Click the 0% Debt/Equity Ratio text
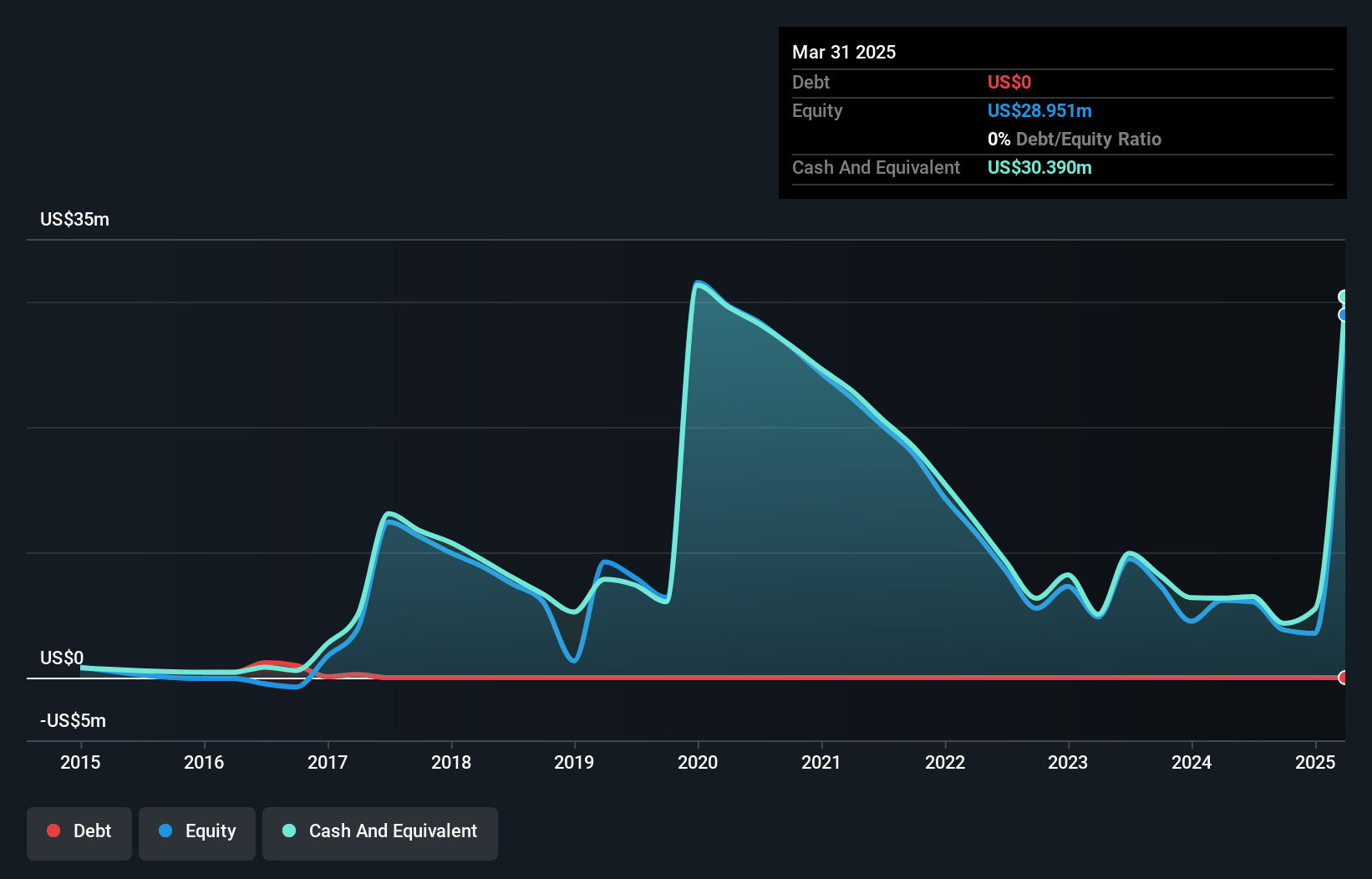This screenshot has width=1372, height=879. coord(1075,139)
